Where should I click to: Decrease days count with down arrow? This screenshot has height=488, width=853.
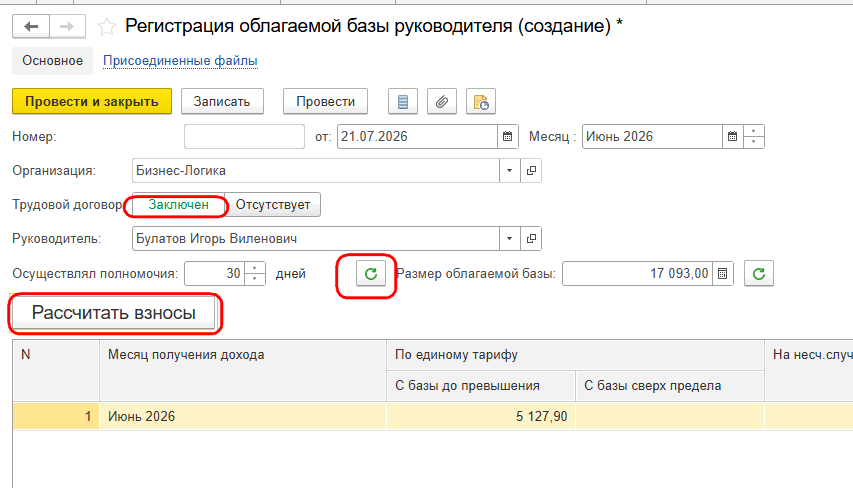(255, 279)
